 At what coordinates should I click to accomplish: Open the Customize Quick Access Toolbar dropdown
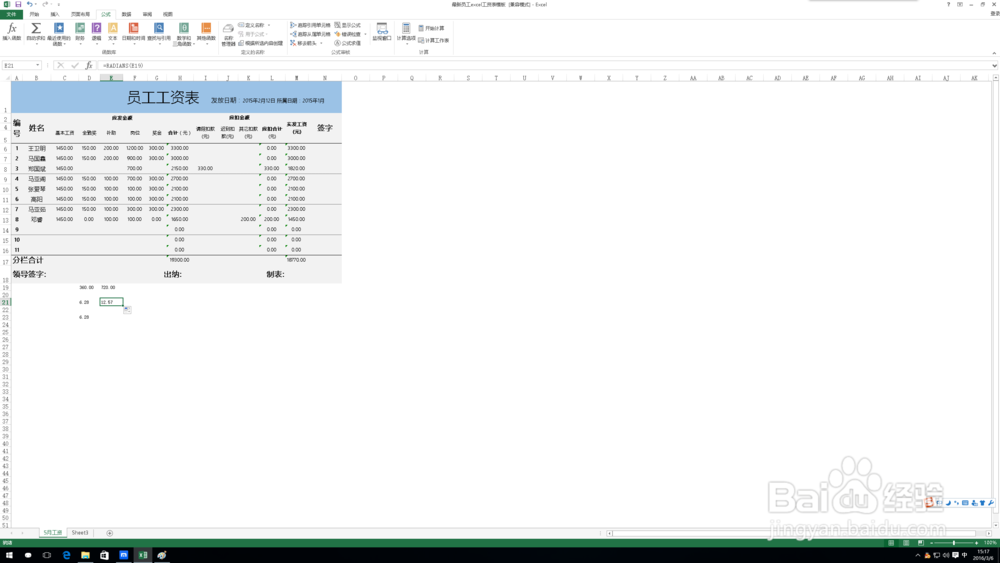(59, 4)
